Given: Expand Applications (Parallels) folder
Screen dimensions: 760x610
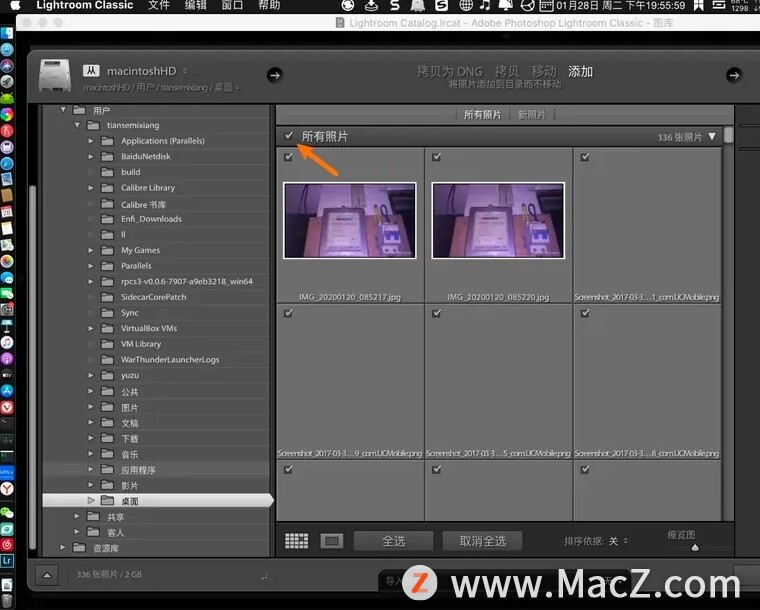Looking at the screenshot, I should pos(91,141).
